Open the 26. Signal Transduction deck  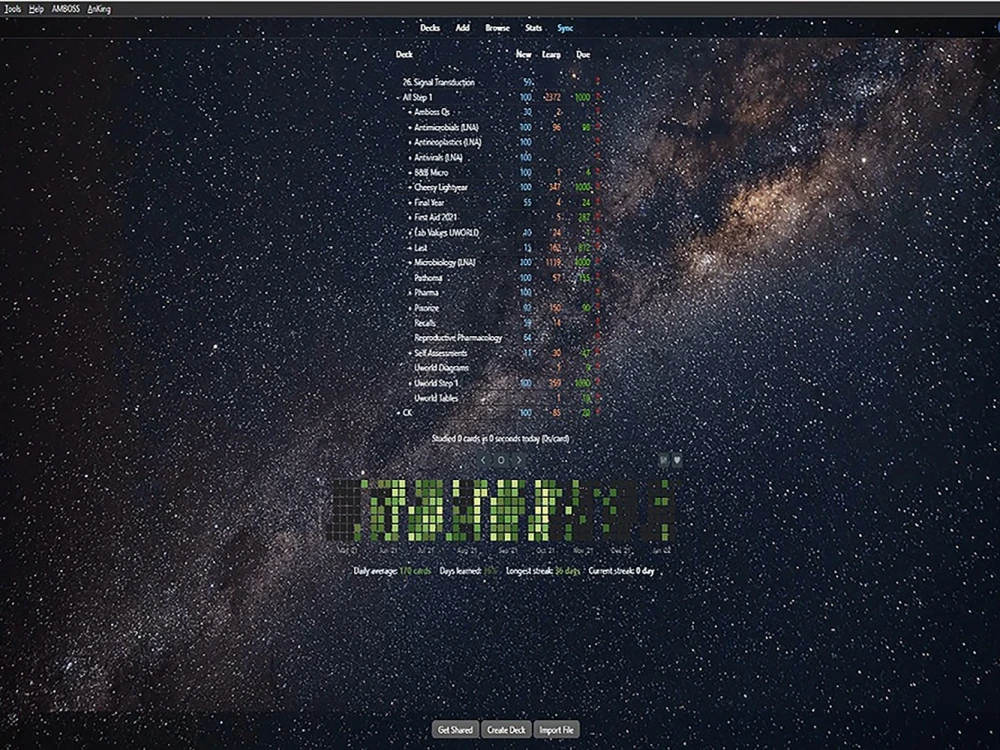[x=439, y=82]
